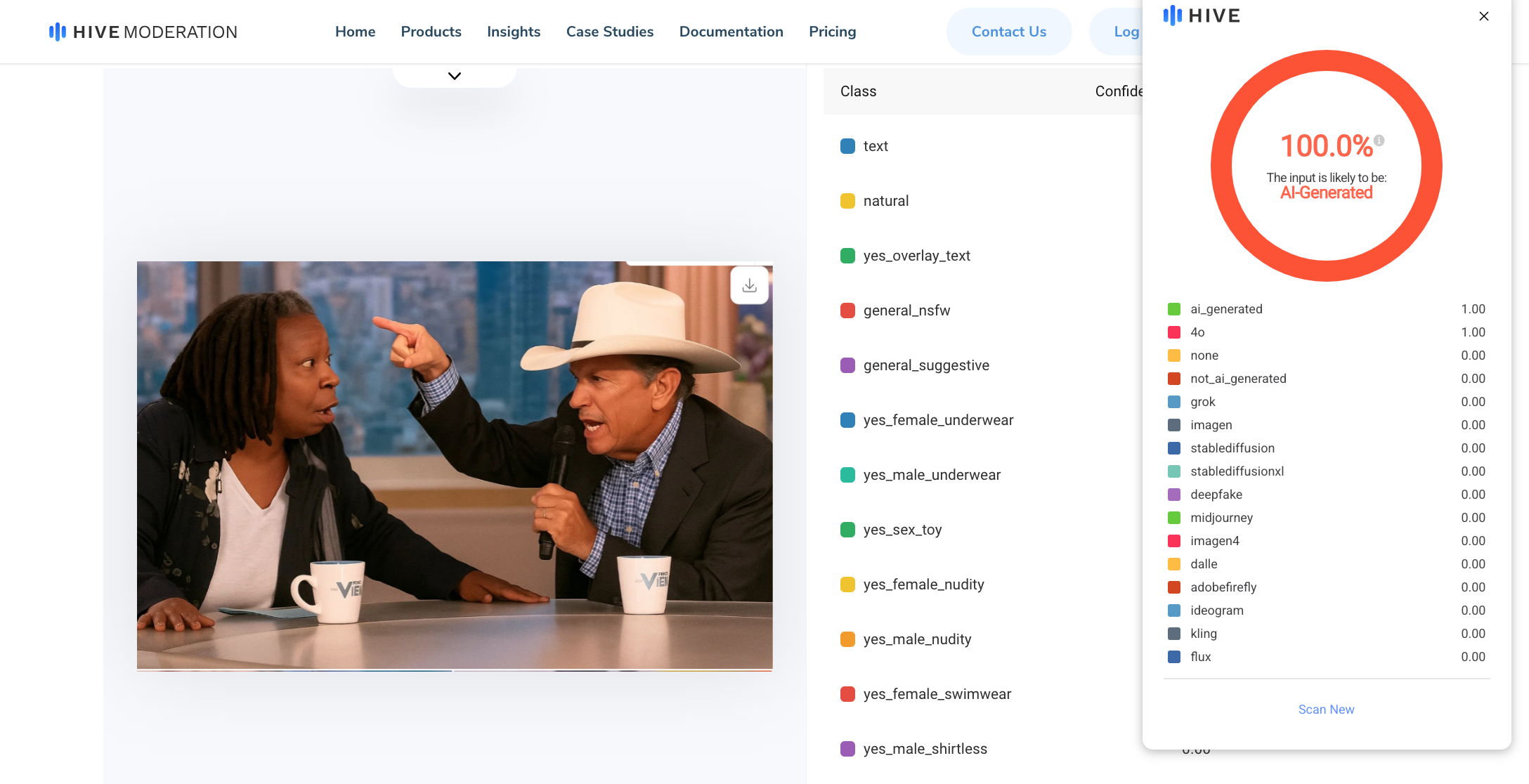The width and height of the screenshot is (1529, 784).
Task: Expand the chevron dropdown above the image
Action: coord(455,76)
